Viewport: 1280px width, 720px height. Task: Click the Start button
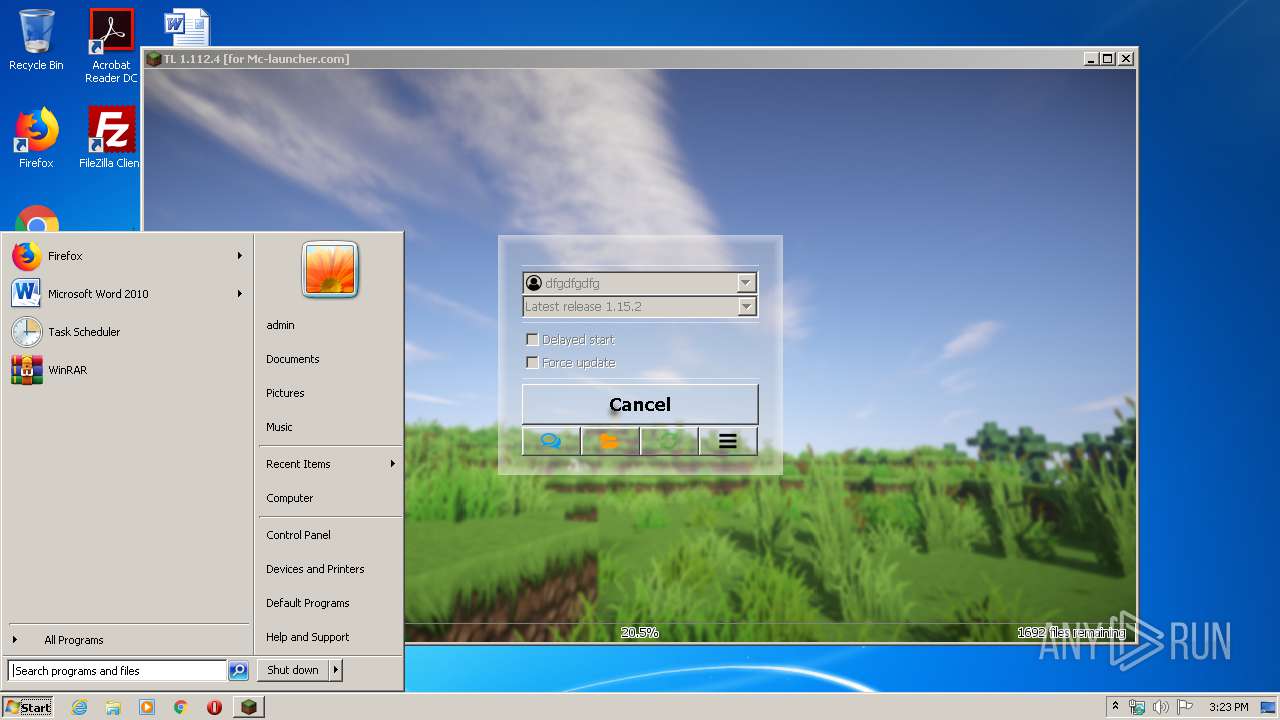pyautogui.click(x=28, y=707)
